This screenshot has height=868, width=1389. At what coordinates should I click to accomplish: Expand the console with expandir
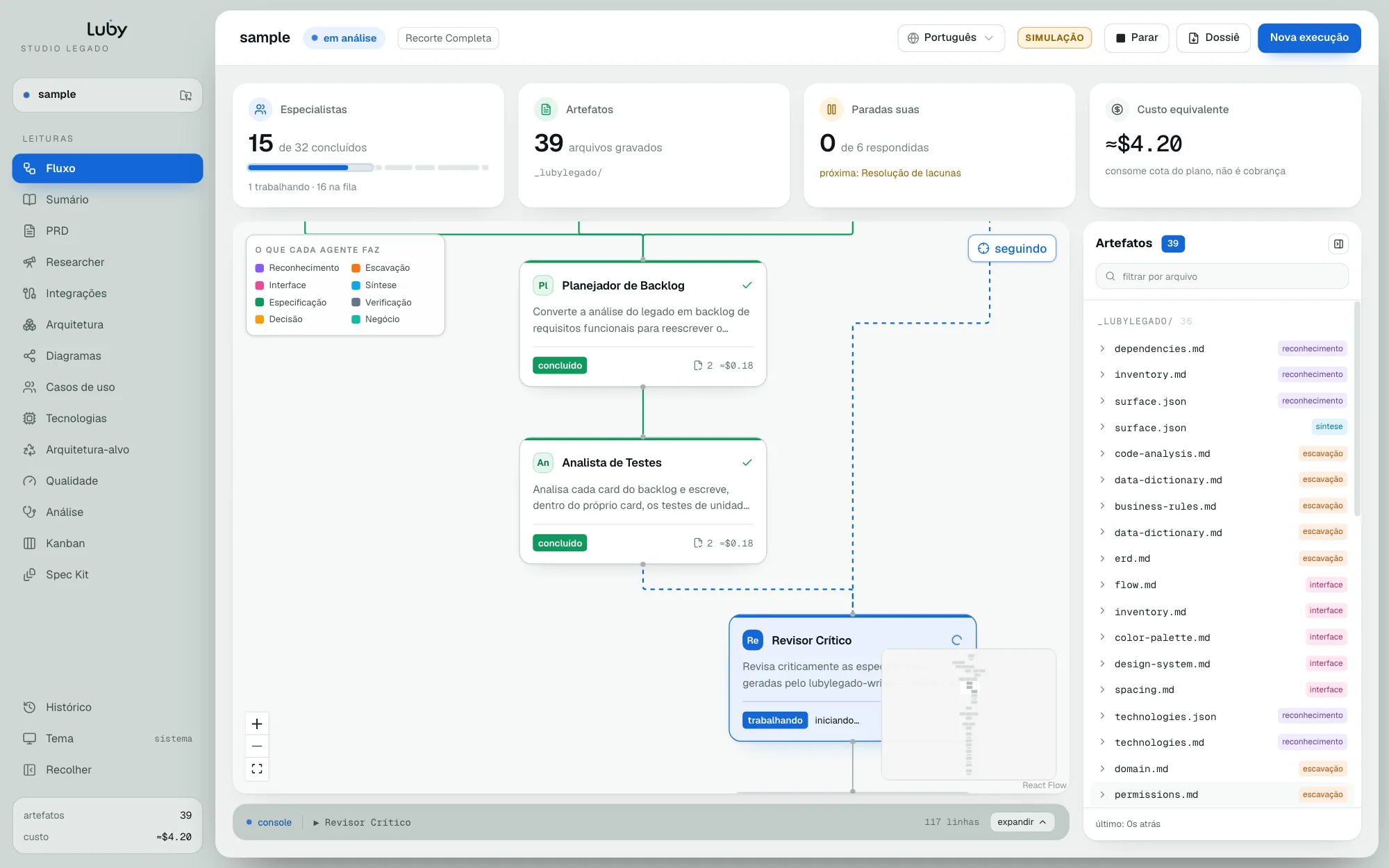pyautogui.click(x=1022, y=822)
